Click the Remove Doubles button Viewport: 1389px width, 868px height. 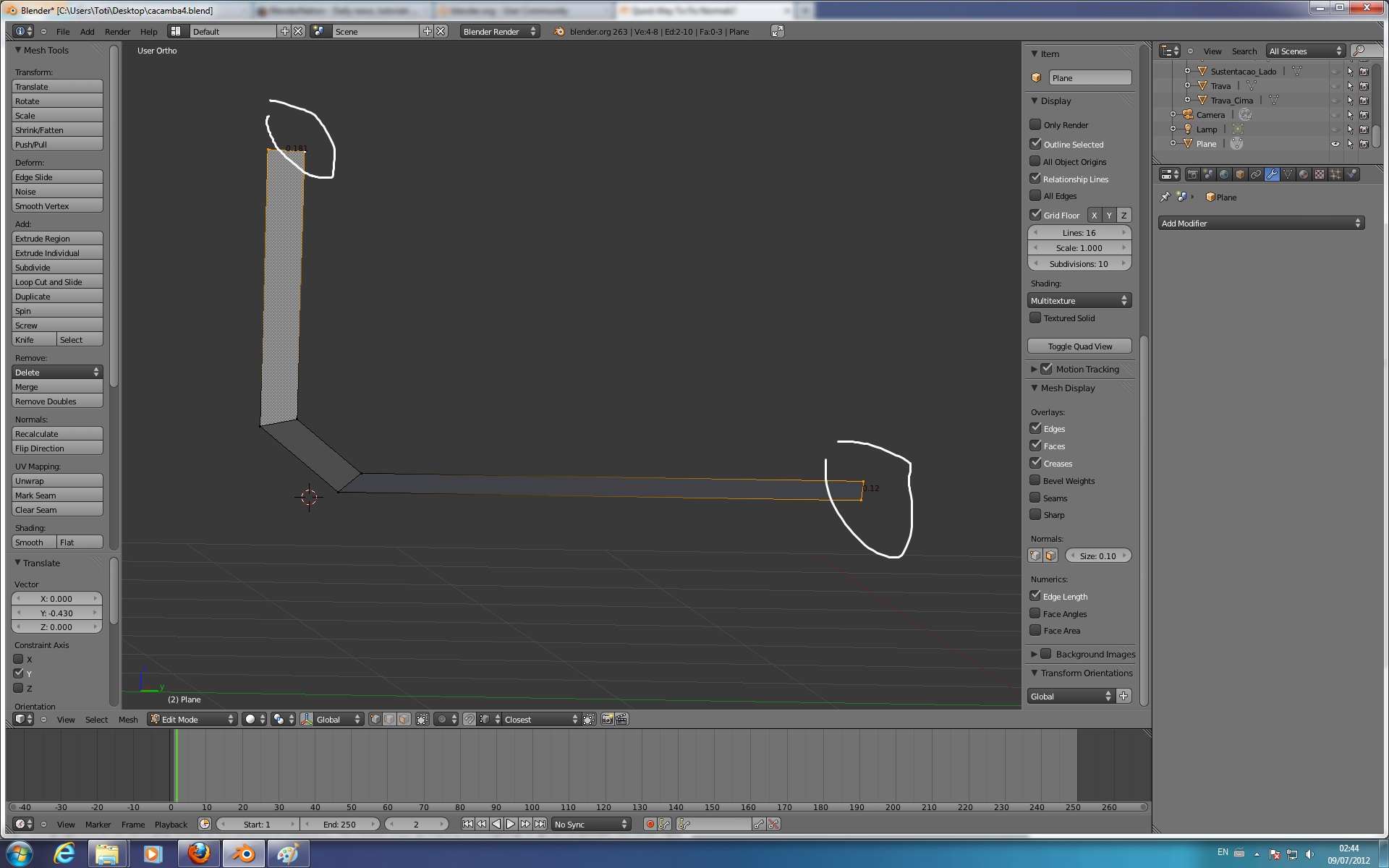pos(57,401)
